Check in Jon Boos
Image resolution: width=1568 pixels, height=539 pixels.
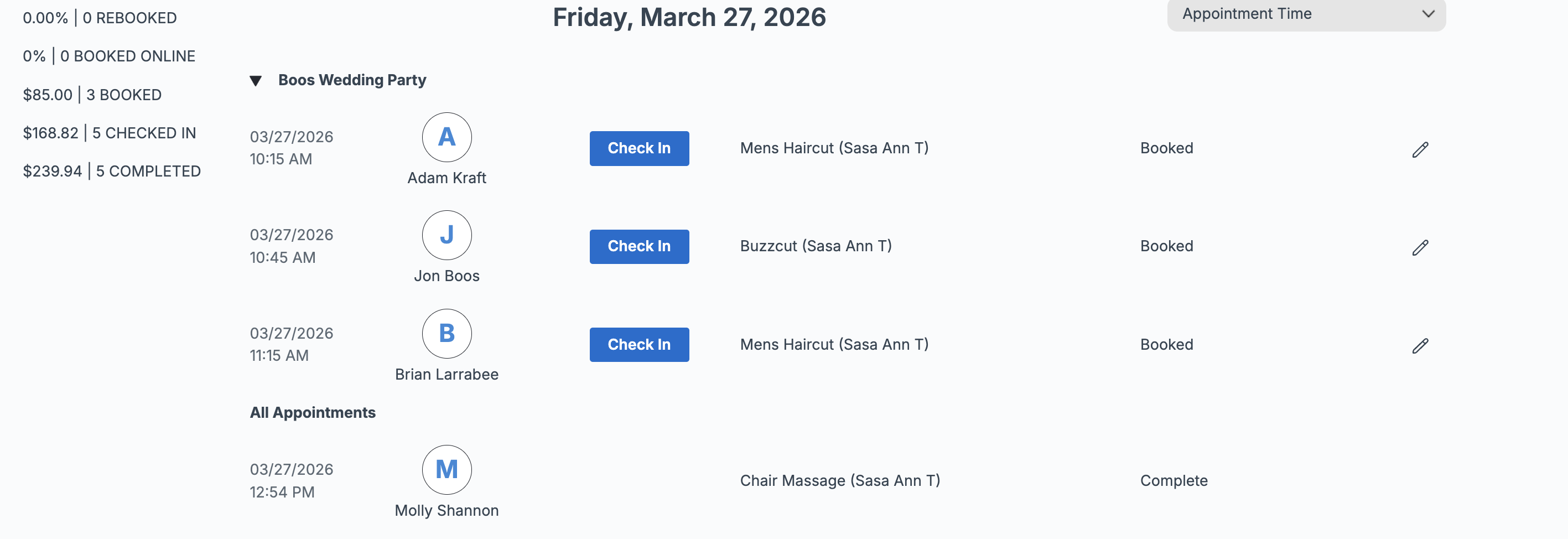click(x=639, y=247)
